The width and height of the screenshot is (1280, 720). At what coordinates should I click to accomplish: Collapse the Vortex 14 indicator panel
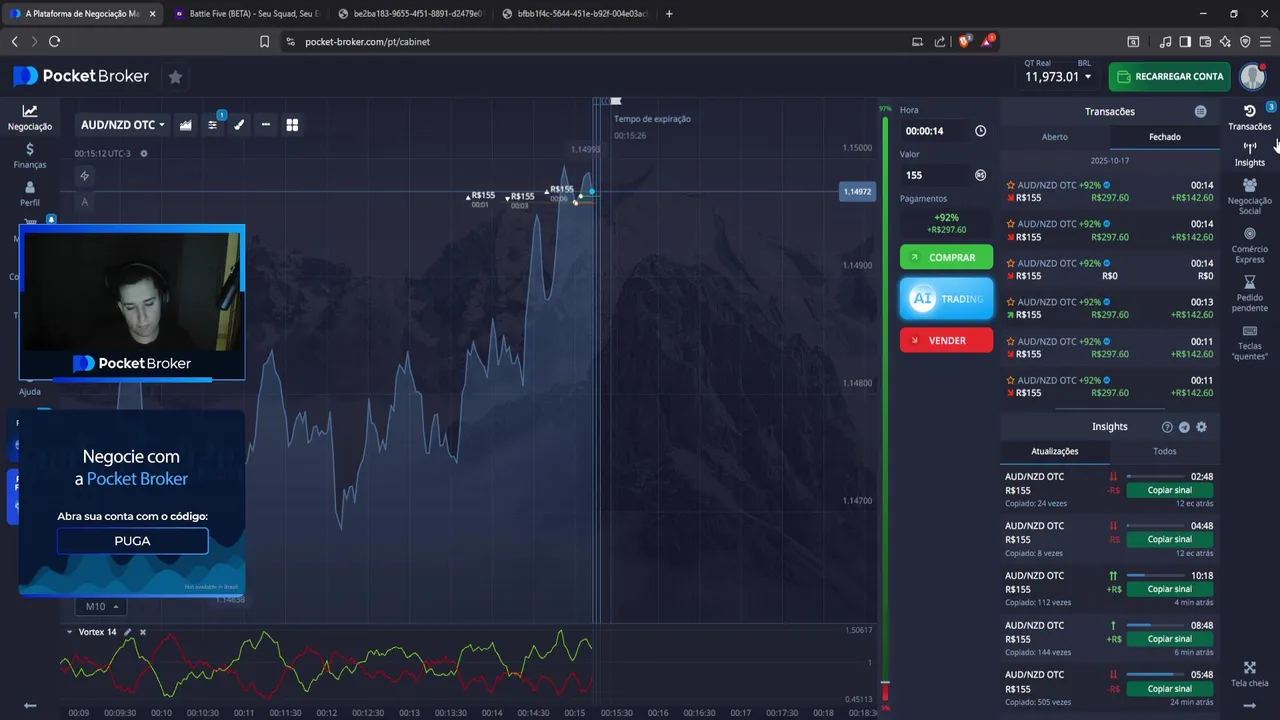click(69, 632)
